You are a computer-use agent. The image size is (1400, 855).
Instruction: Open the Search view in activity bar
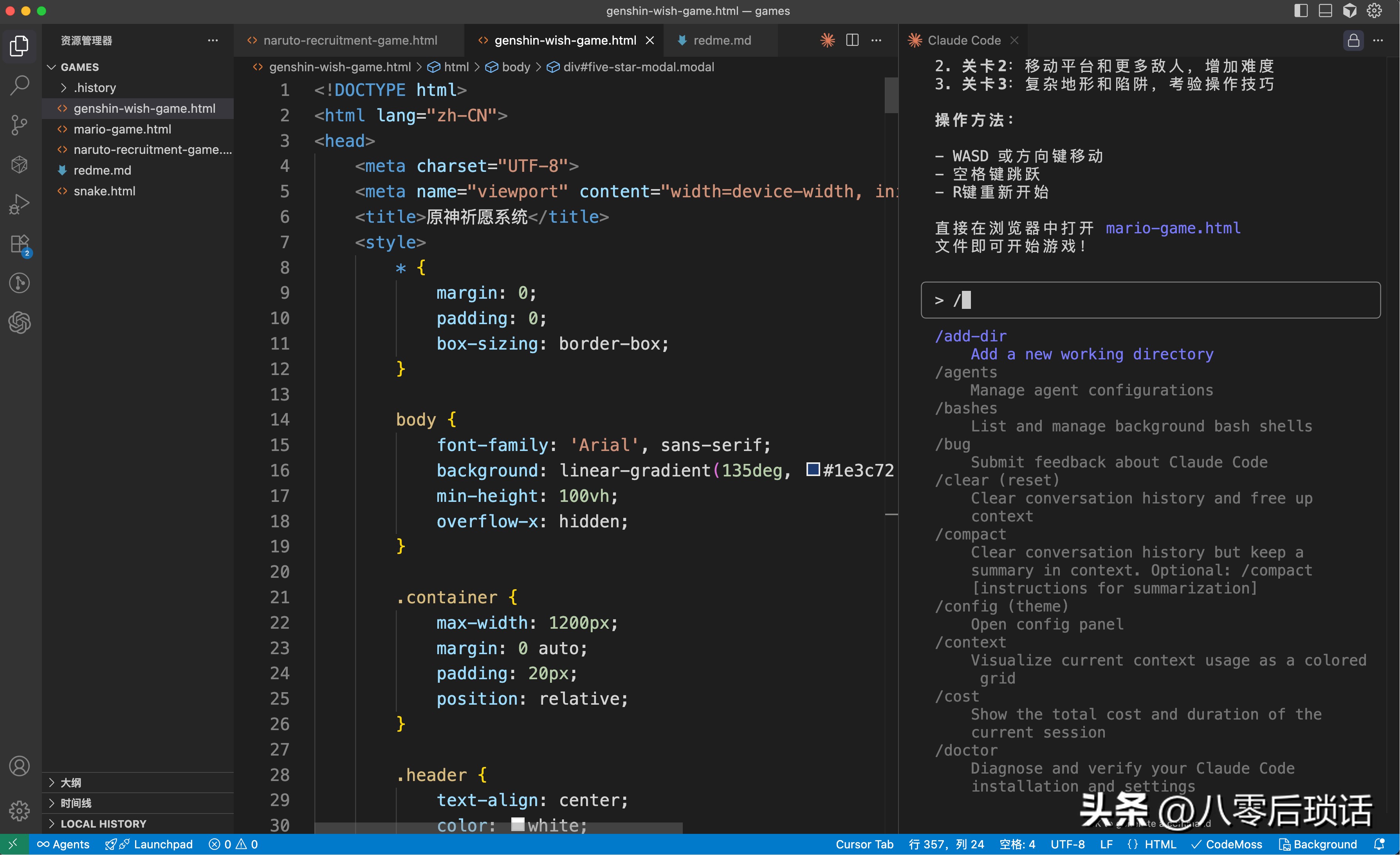tap(20, 85)
